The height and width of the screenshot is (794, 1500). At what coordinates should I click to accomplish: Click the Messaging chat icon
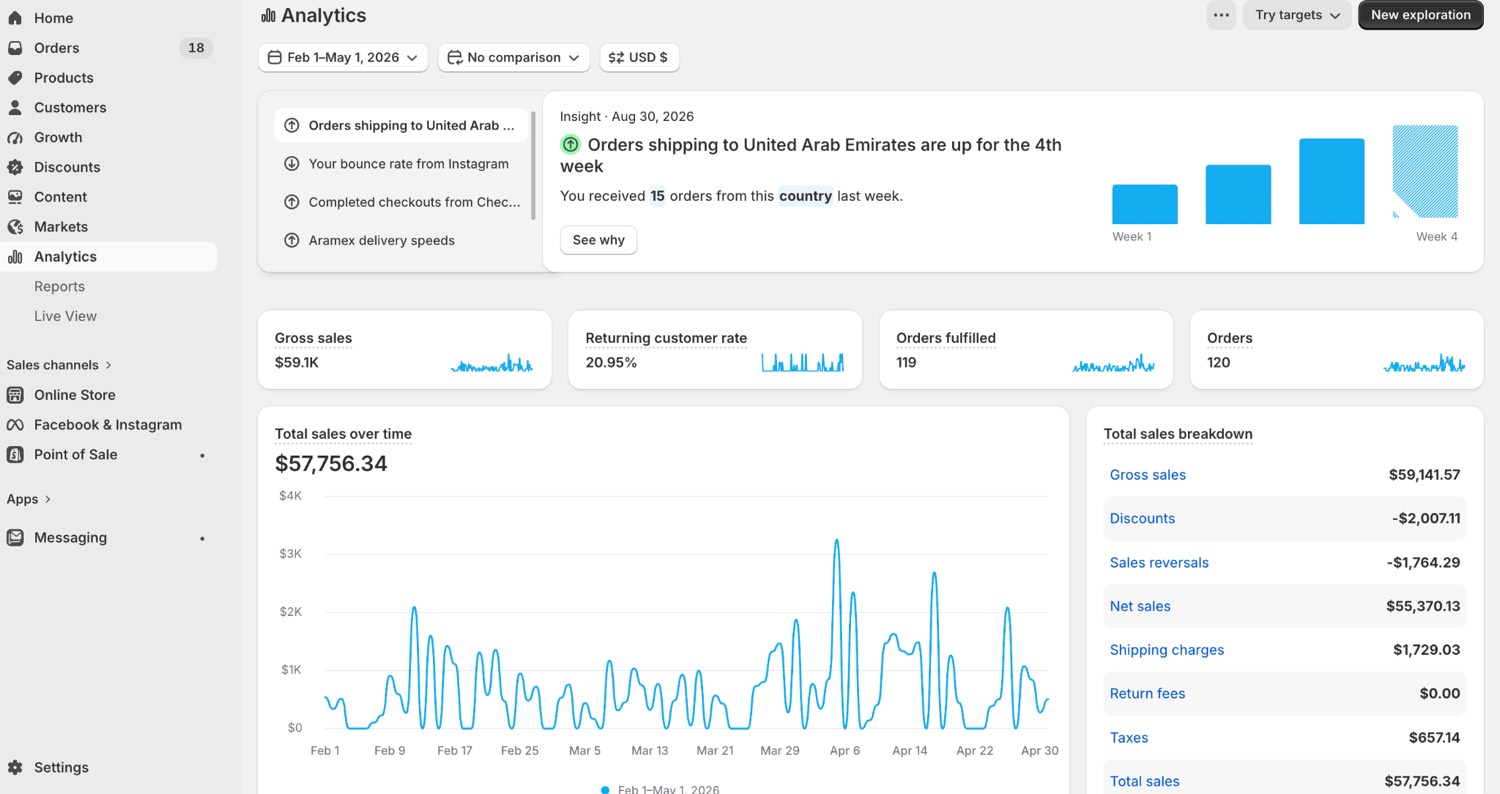[x=15, y=538]
